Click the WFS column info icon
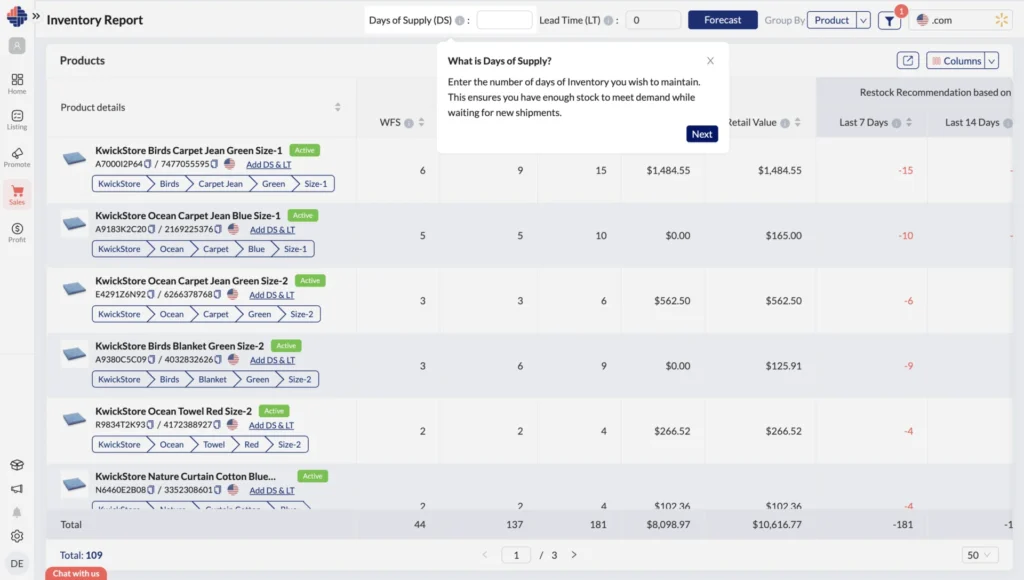1024x580 pixels. (x=409, y=123)
